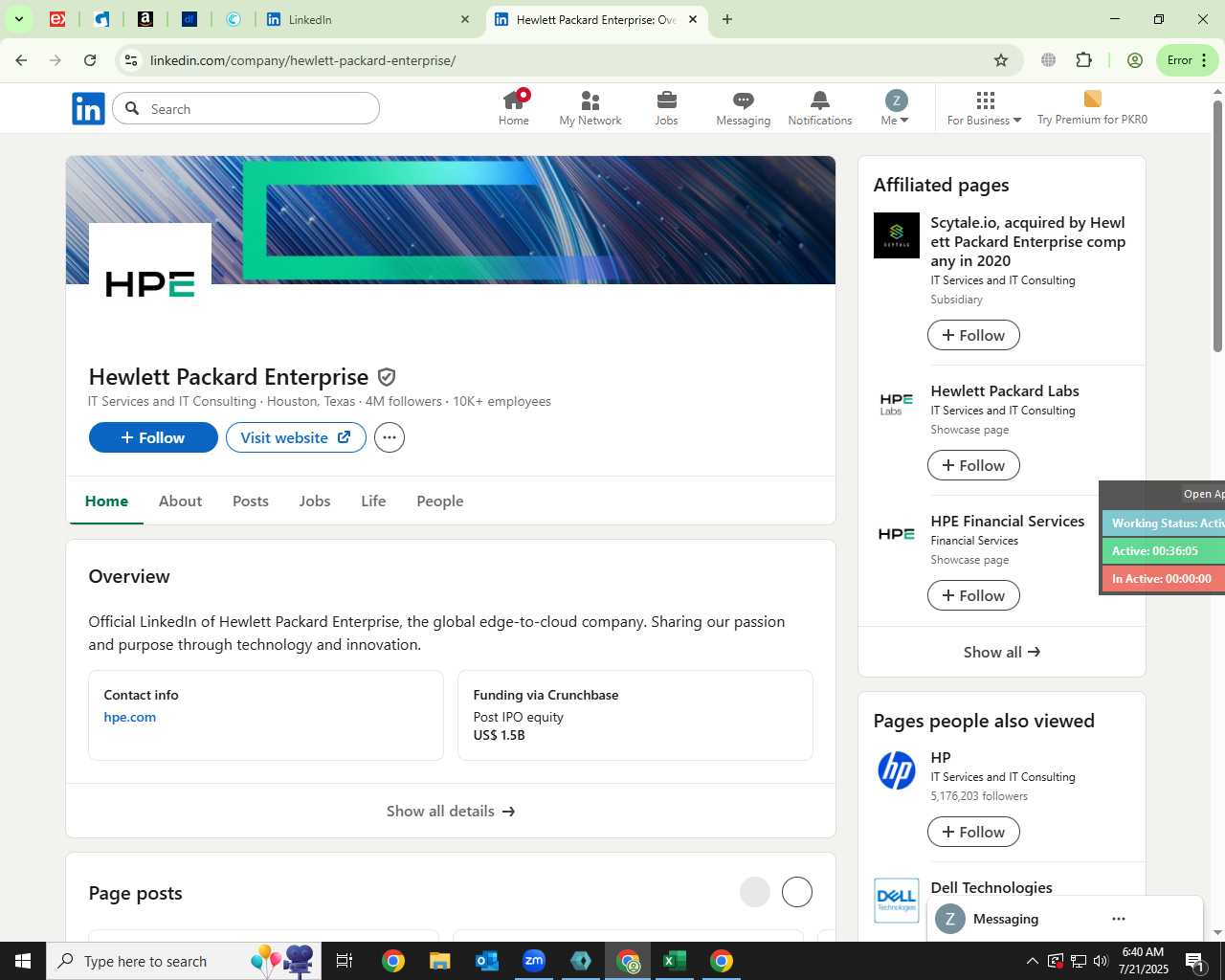Open Zoom from taskbar
Viewport: 1225px width, 980px height.
click(534, 961)
